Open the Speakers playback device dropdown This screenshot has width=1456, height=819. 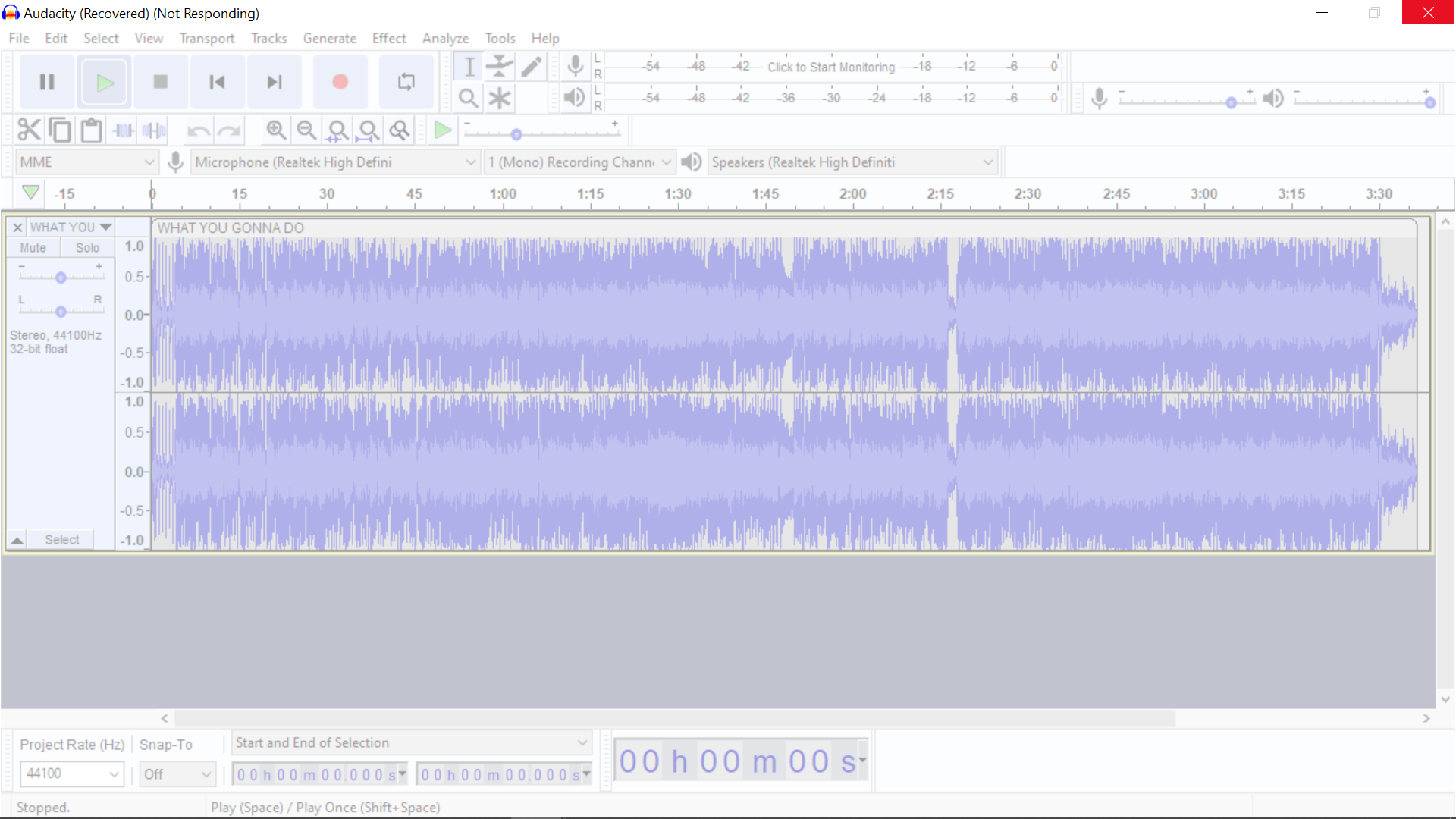pyautogui.click(x=852, y=162)
